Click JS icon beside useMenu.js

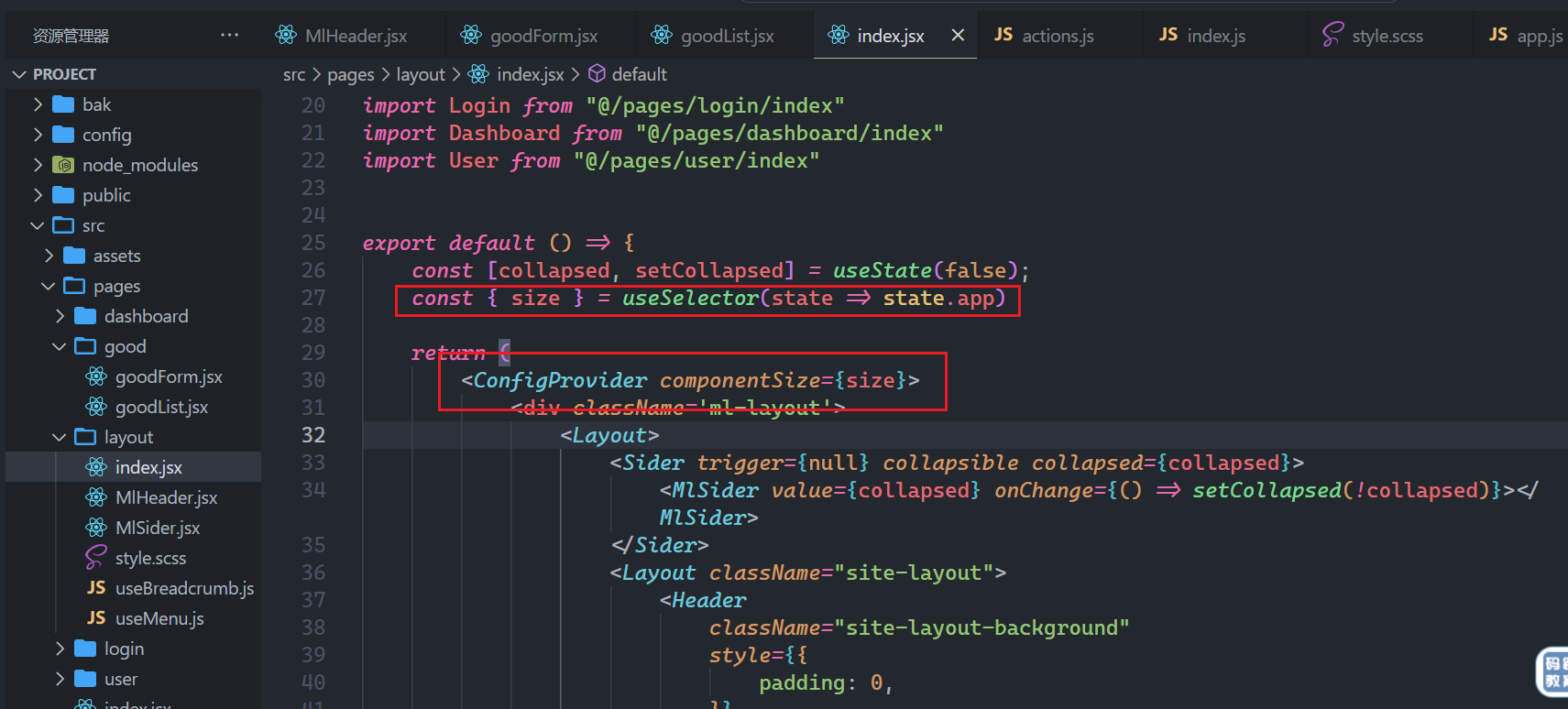[96, 618]
